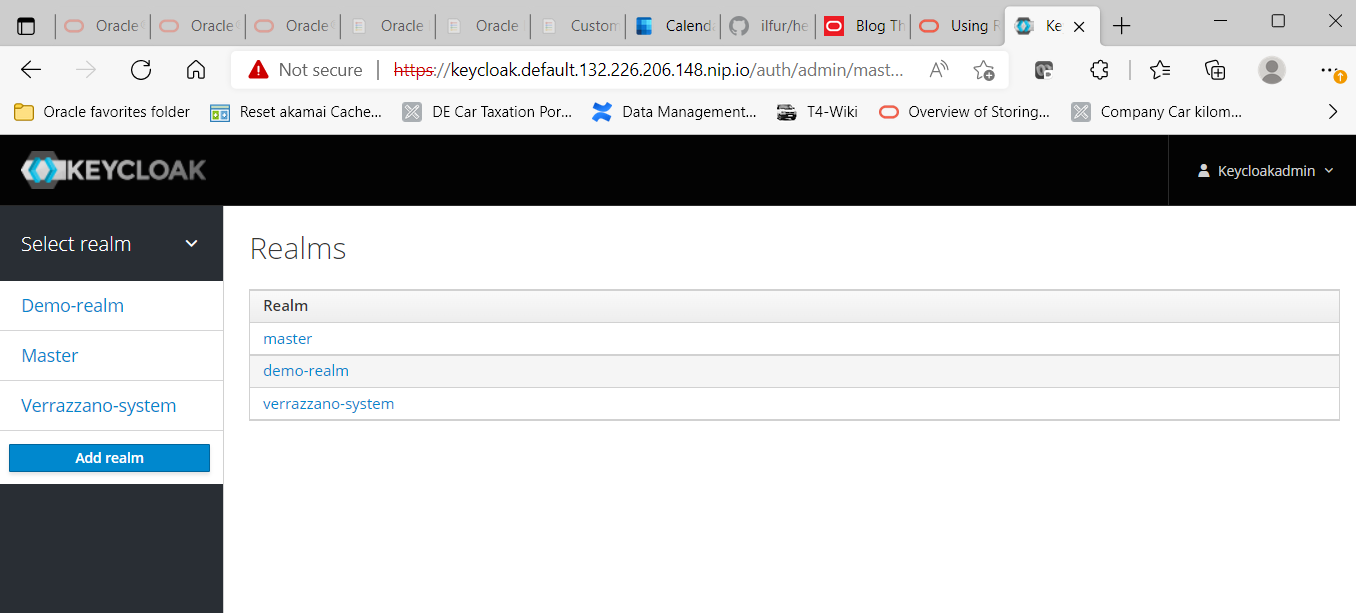Open Company Car kilom bookmark
The height and width of the screenshot is (613, 1356).
(x=1156, y=112)
